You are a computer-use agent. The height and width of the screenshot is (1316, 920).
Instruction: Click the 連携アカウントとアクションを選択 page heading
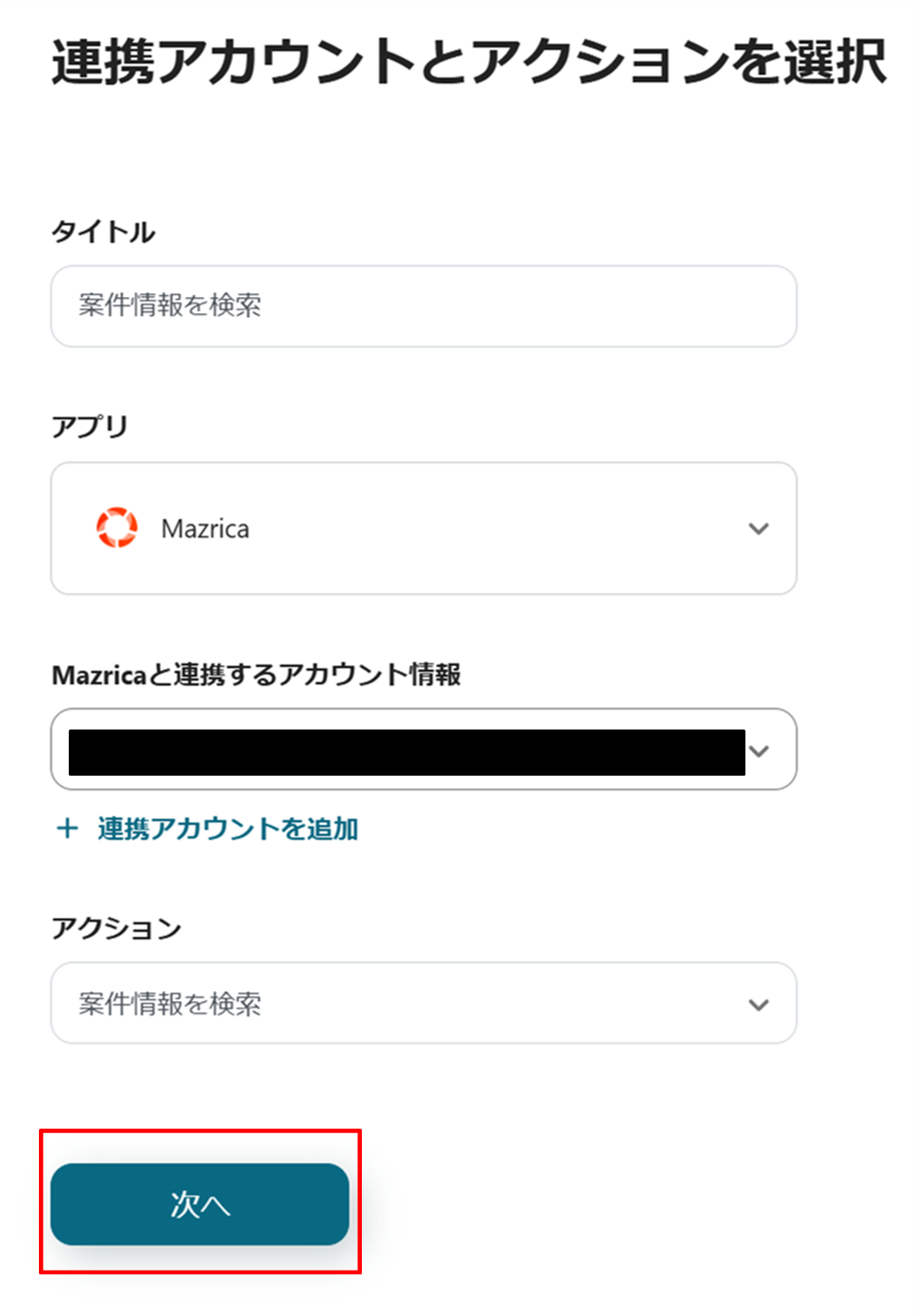(x=469, y=62)
